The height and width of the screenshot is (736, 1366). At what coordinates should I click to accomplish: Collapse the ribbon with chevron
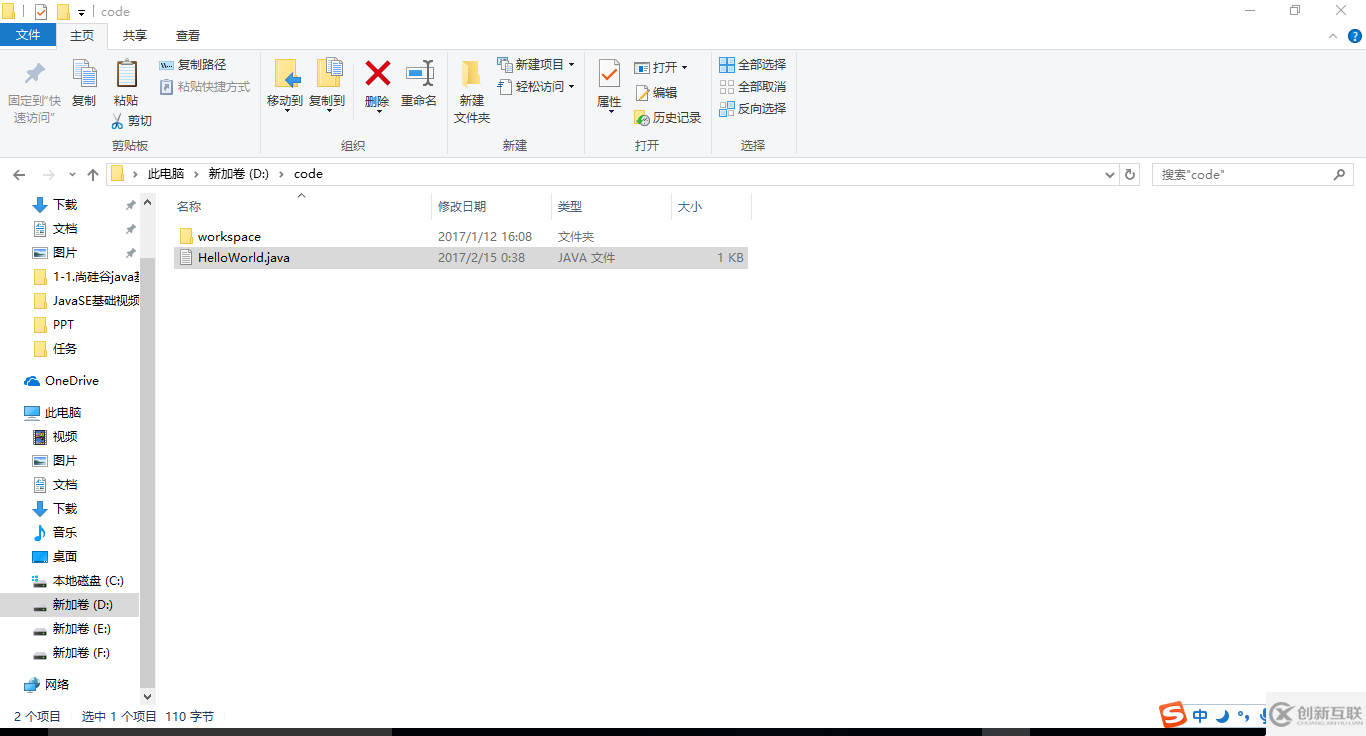tap(1332, 35)
